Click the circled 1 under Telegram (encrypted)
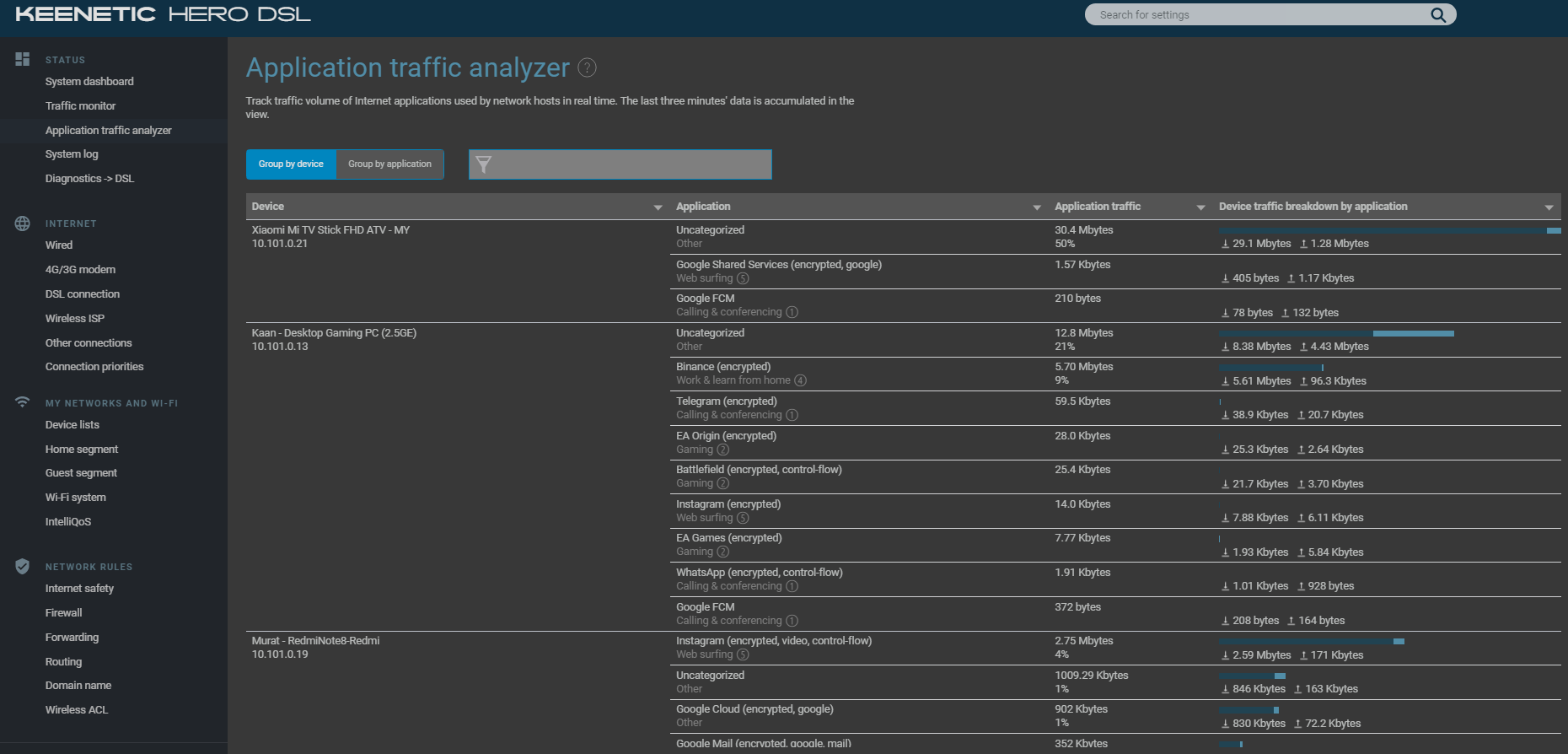This screenshot has width=1568, height=754. [x=792, y=415]
